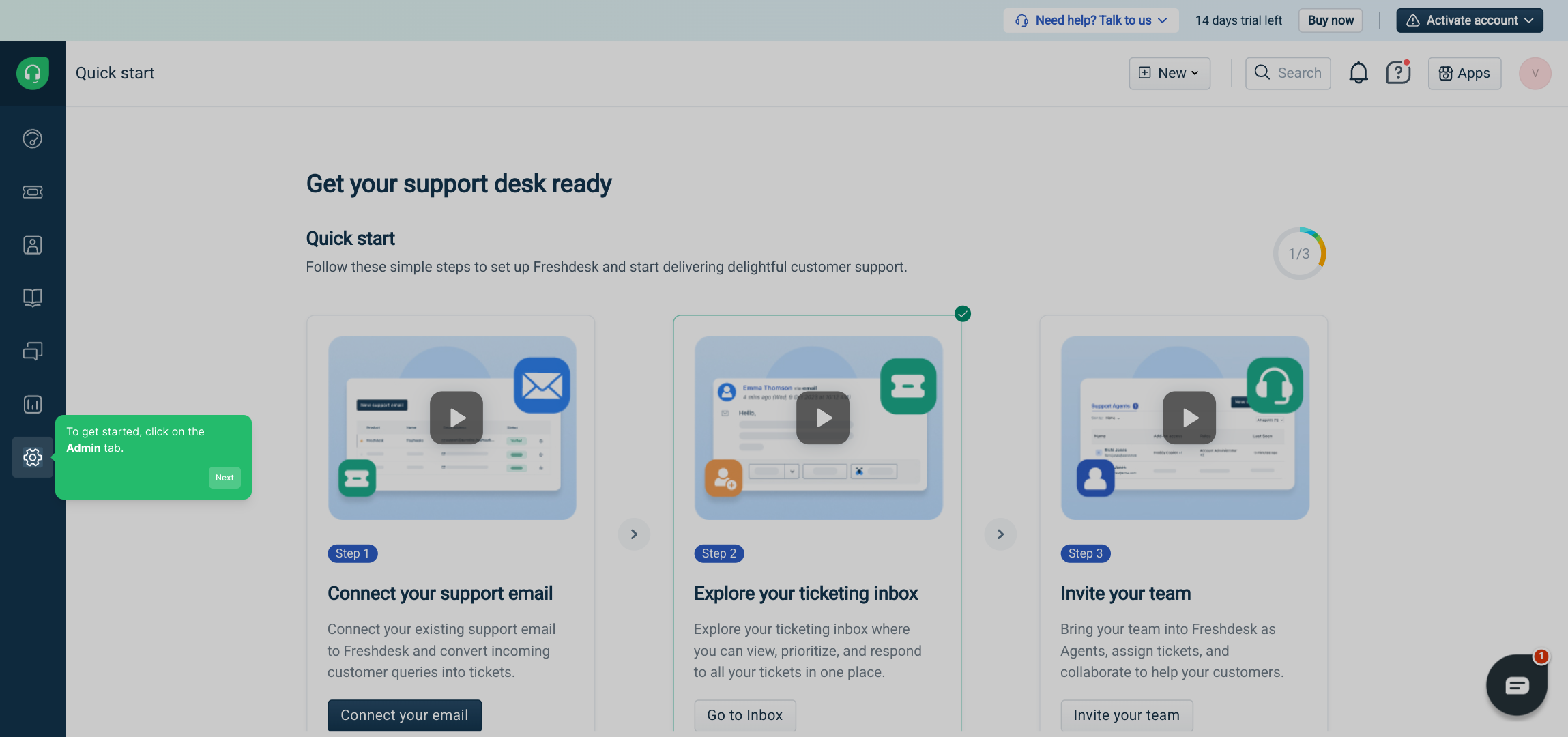Open the help question mark icon
The image size is (1568, 737).
pyautogui.click(x=1398, y=72)
